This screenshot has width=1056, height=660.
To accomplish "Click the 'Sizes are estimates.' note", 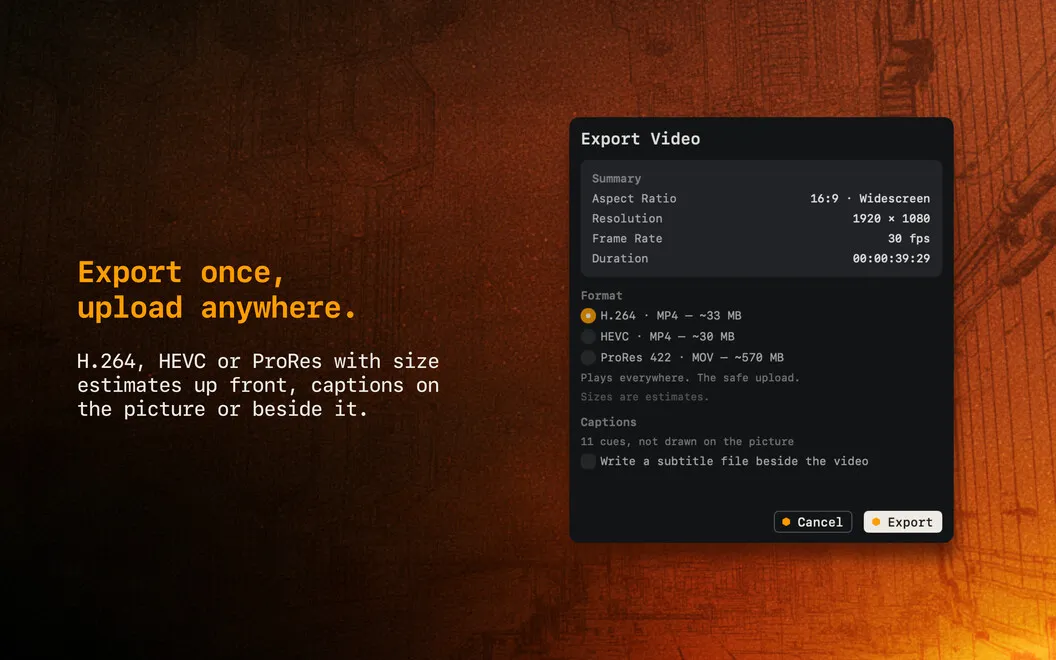I will pyautogui.click(x=645, y=397).
